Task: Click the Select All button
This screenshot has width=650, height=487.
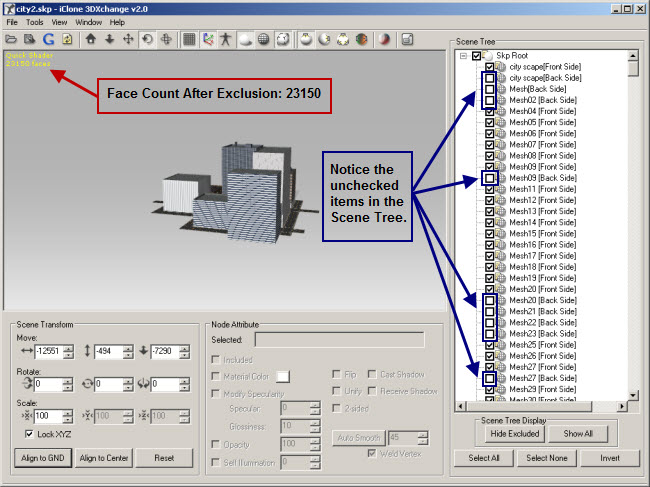Action: click(484, 458)
